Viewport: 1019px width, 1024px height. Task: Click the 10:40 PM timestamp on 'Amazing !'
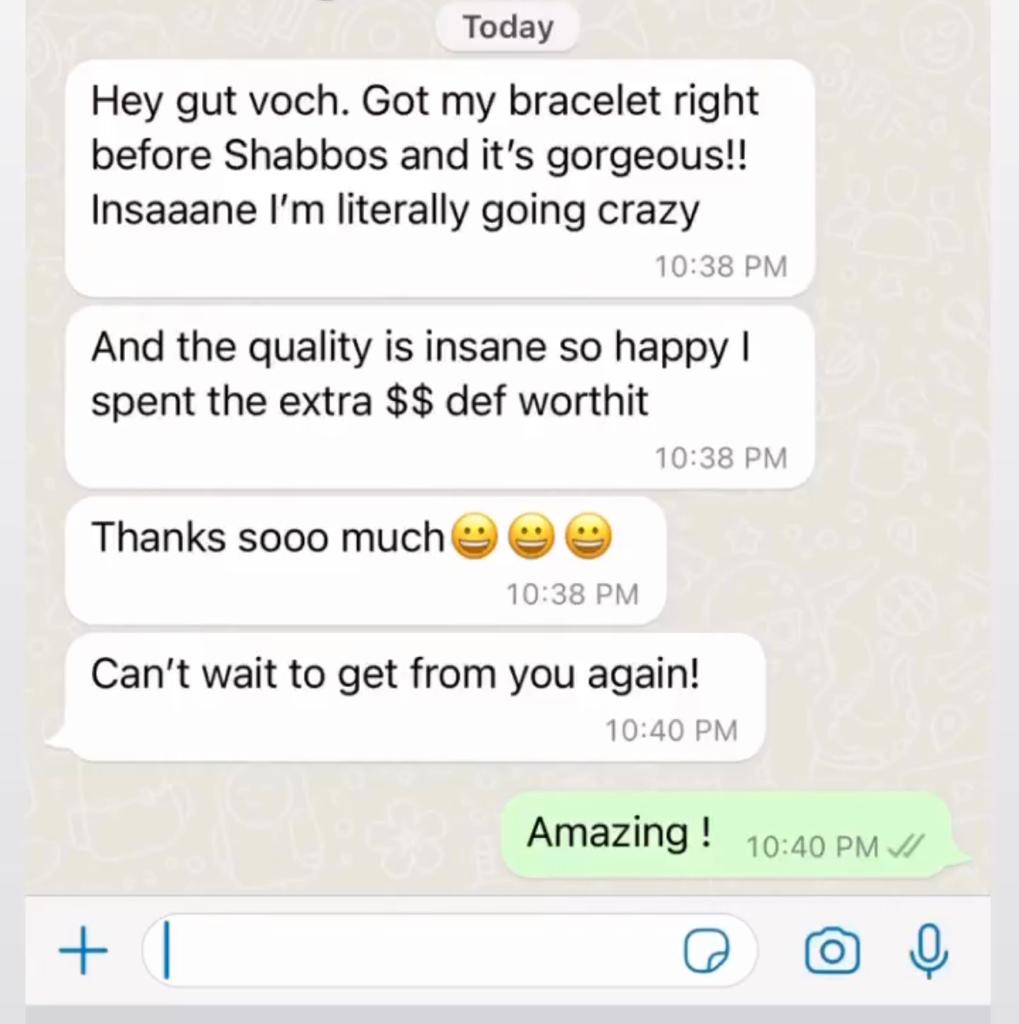[812, 848]
